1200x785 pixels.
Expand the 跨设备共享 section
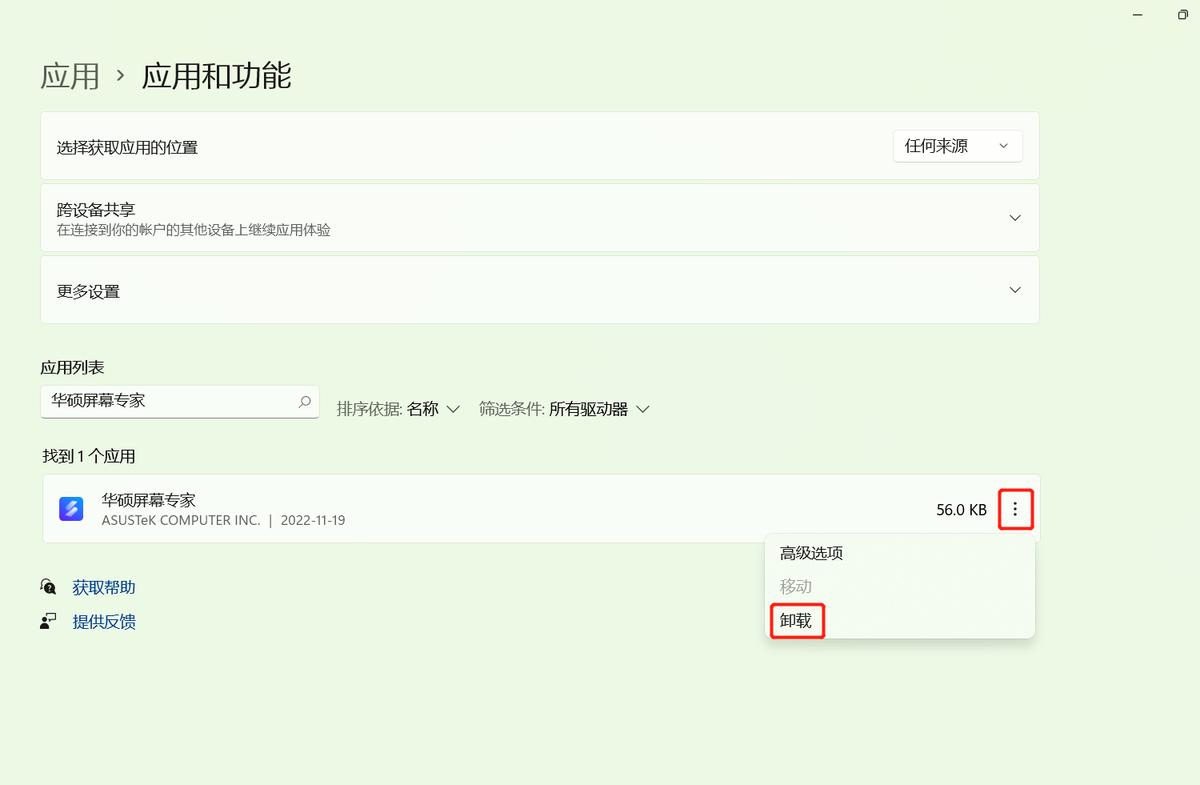pos(1015,217)
